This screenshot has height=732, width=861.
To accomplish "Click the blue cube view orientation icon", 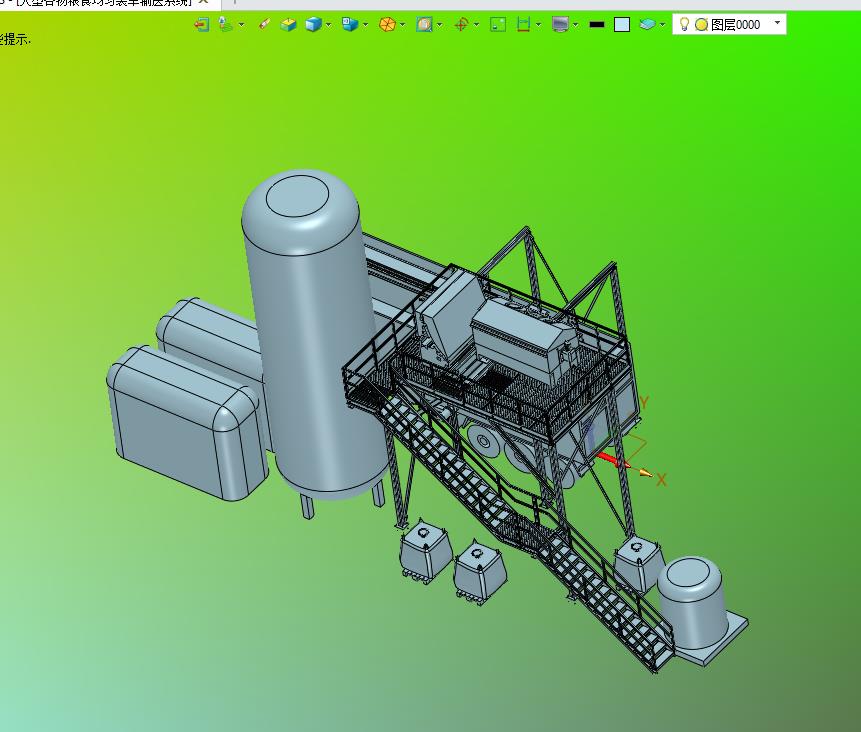I will pos(350,25).
